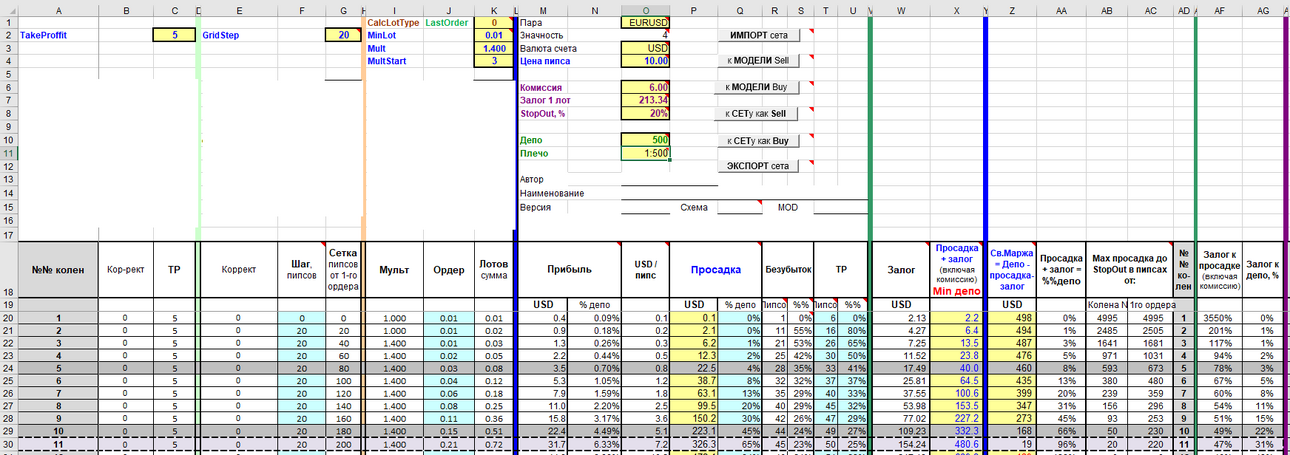Select the GridStep value cell containing 20
Image resolution: width=1290 pixels, height=455 pixels.
[343, 35]
